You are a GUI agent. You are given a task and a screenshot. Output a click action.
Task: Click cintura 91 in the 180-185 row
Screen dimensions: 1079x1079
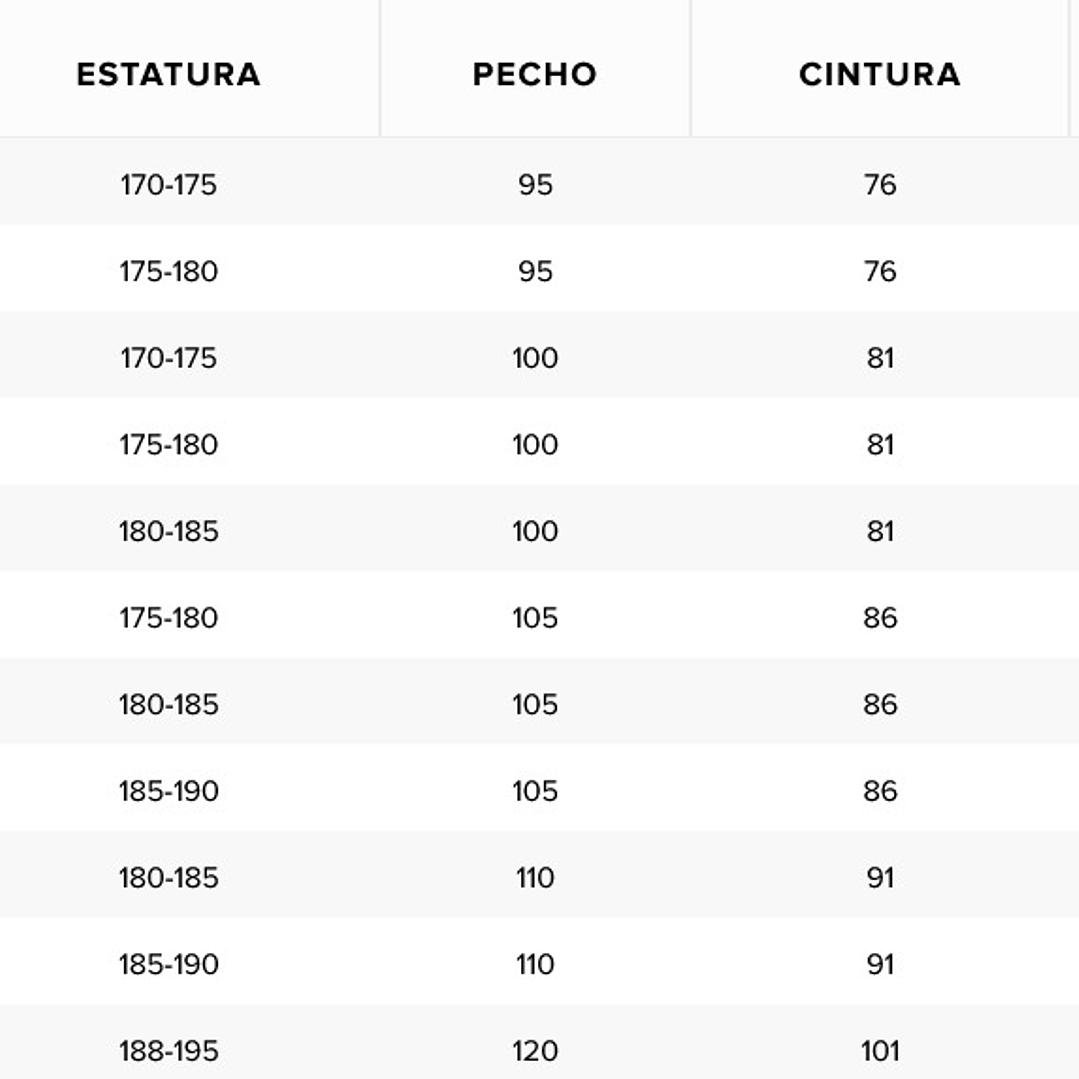(x=879, y=878)
